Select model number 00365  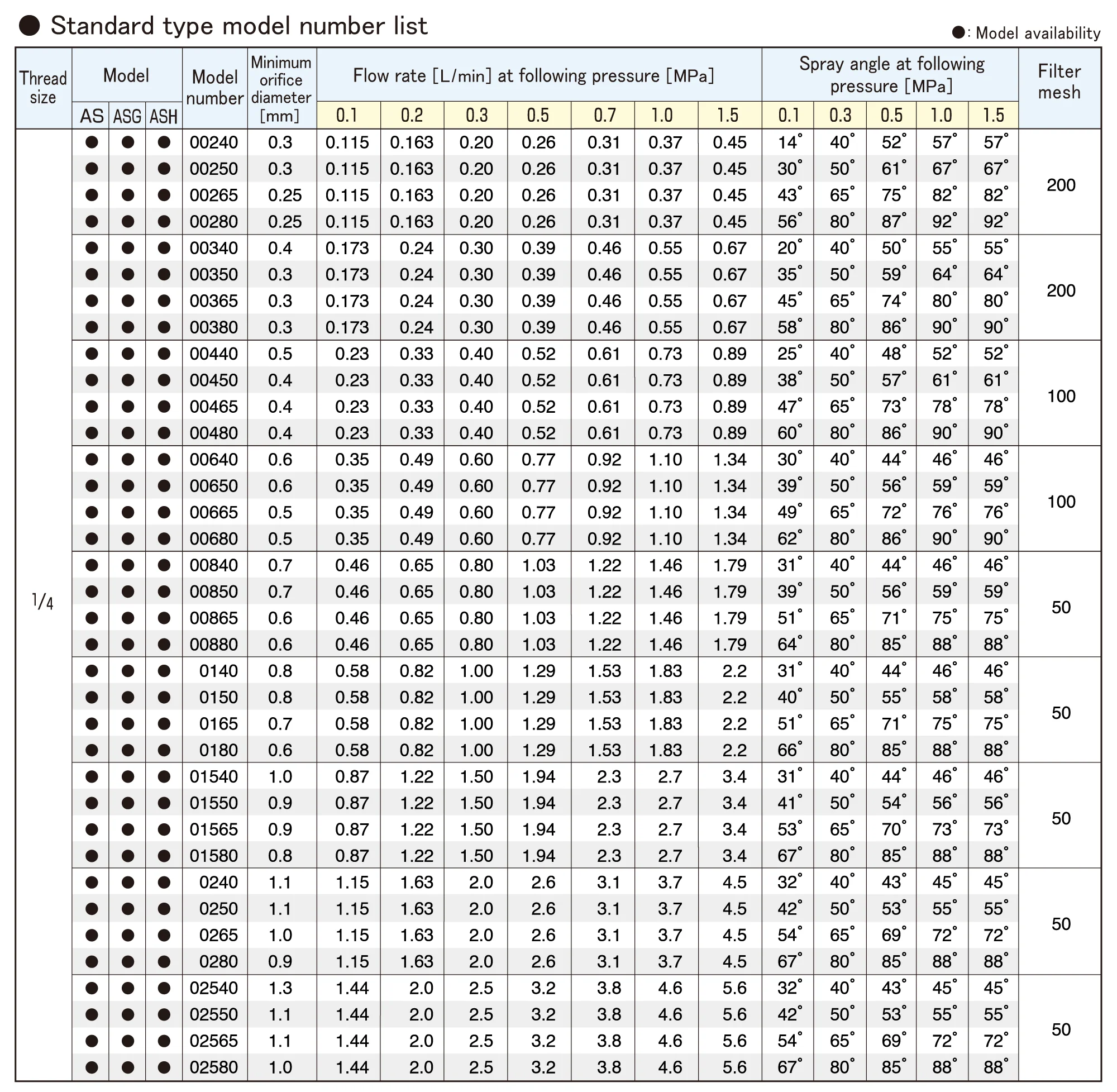pos(214,301)
